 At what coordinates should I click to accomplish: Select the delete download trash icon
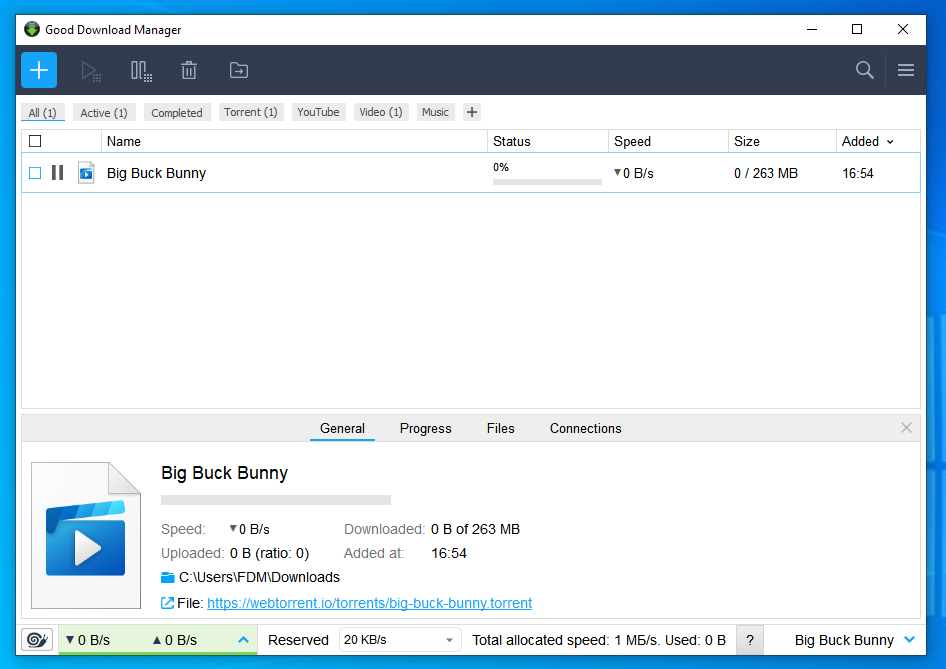[189, 70]
